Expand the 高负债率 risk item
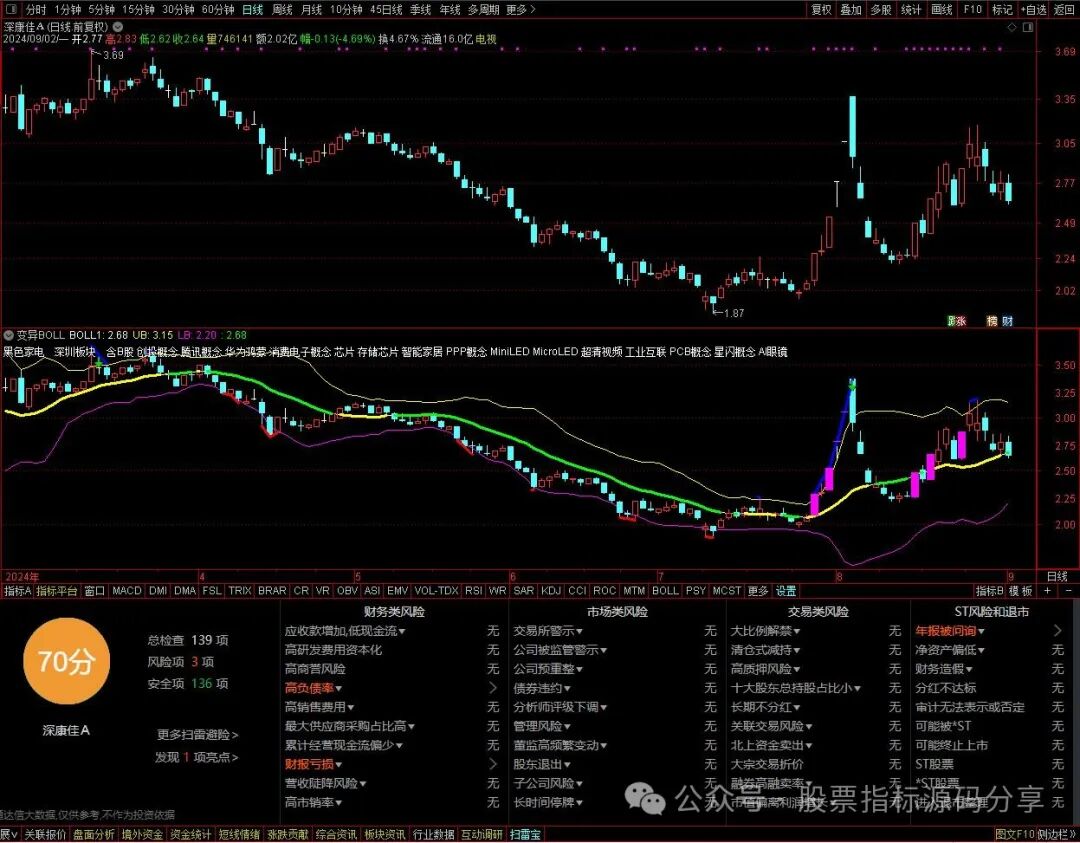1080x843 pixels. pos(313,688)
